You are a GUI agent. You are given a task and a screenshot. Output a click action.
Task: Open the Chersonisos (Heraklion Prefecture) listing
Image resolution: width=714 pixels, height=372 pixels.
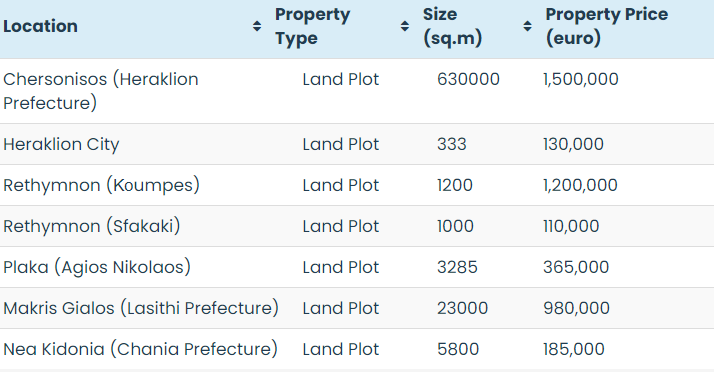[x=101, y=91]
